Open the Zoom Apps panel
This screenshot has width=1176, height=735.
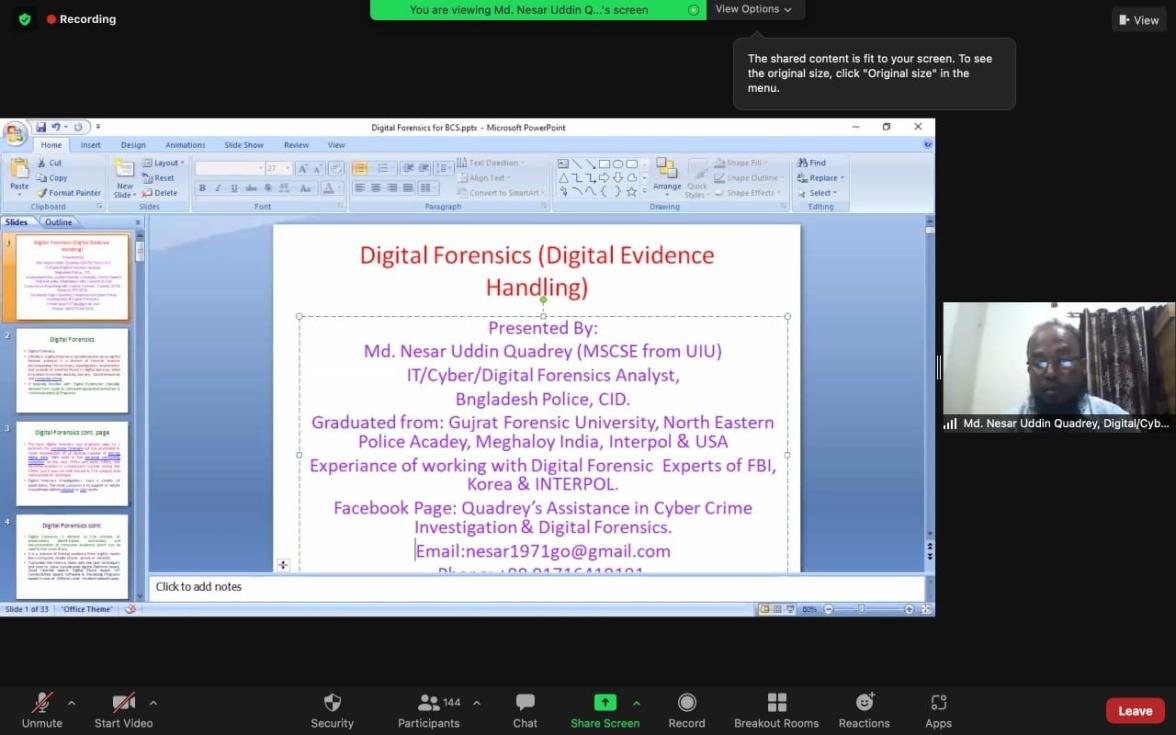point(938,710)
